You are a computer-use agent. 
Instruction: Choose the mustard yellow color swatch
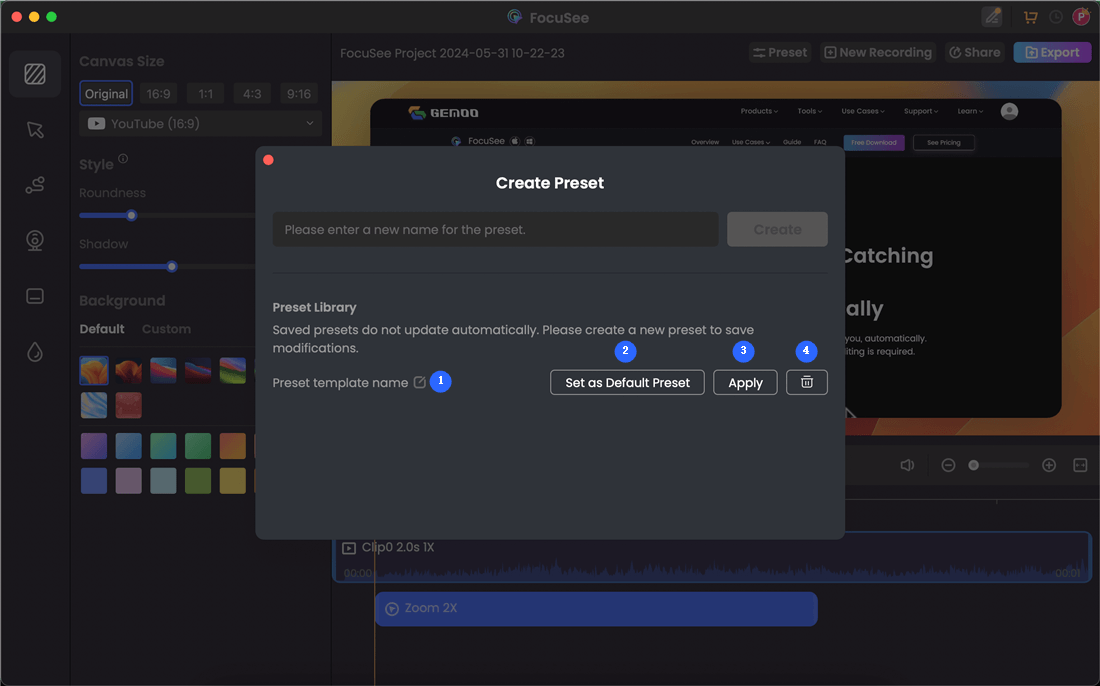[232, 481]
